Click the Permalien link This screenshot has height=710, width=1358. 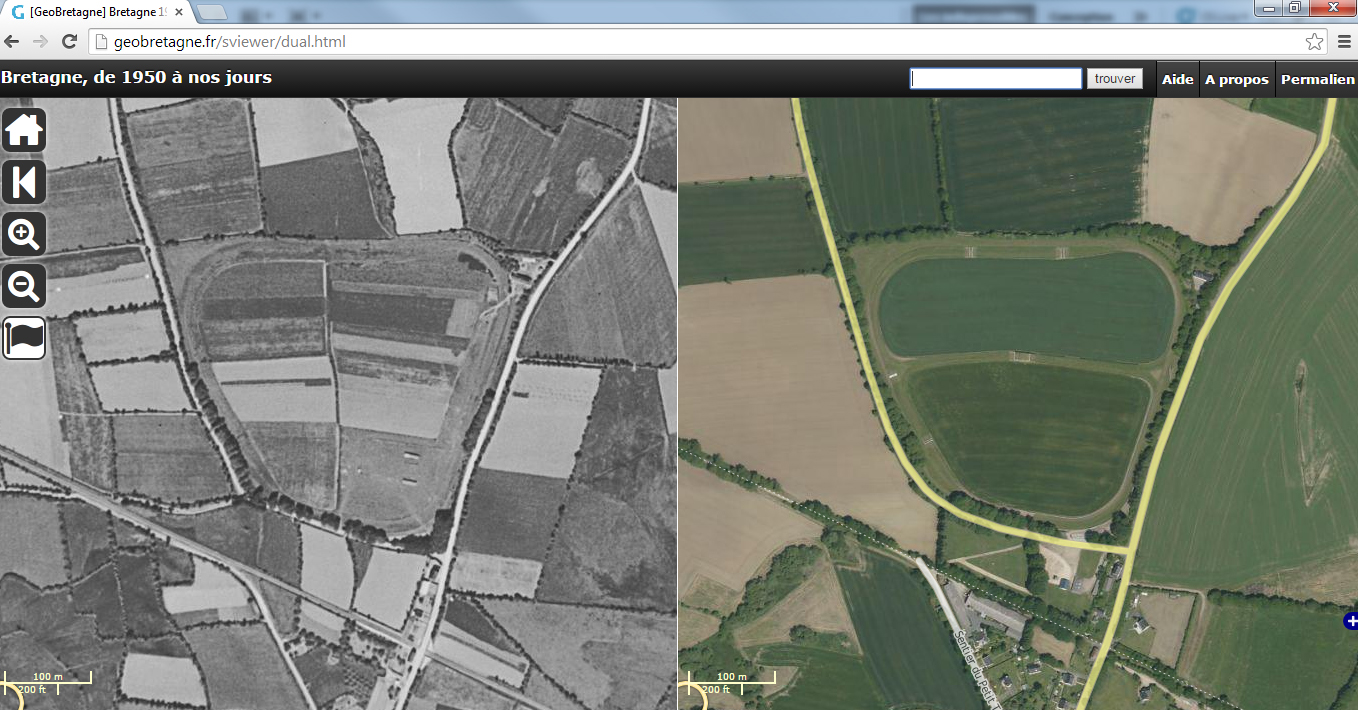[1317, 79]
